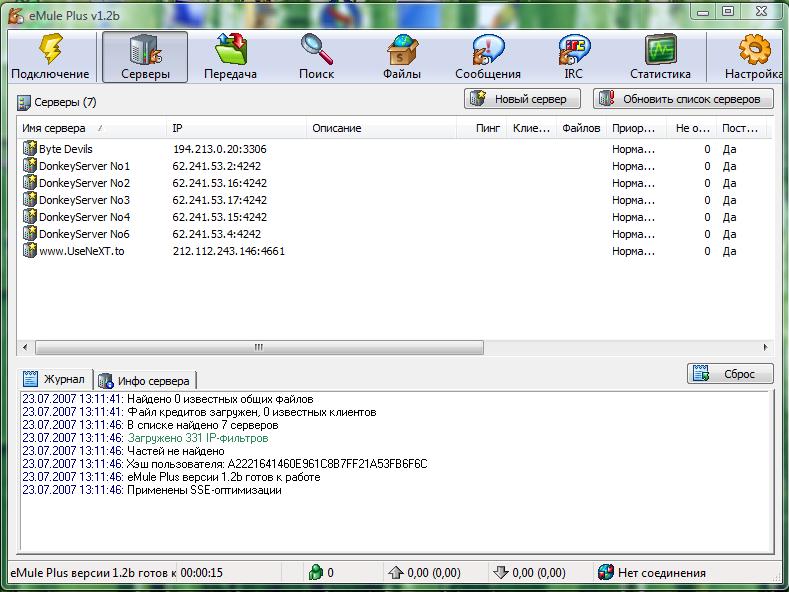Sort by the Описание column header
Viewport: 789px width, 592px height.
[381, 128]
